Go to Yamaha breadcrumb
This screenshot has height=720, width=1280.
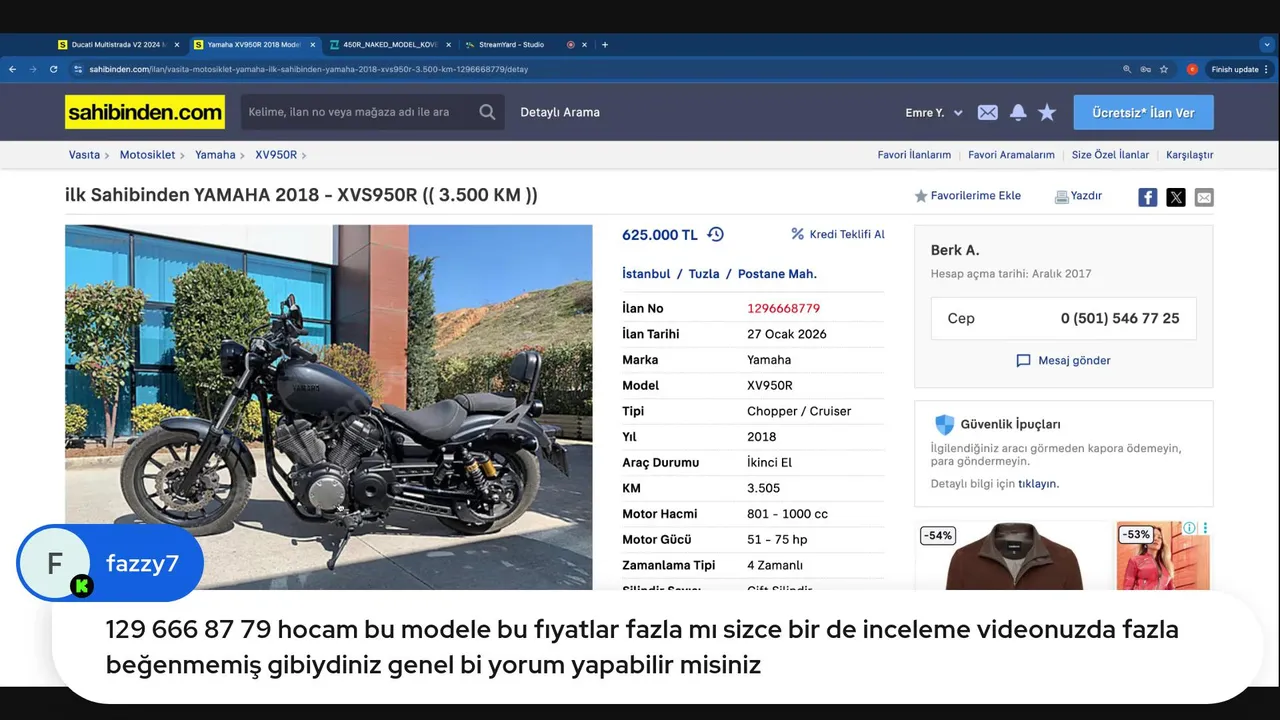click(215, 155)
